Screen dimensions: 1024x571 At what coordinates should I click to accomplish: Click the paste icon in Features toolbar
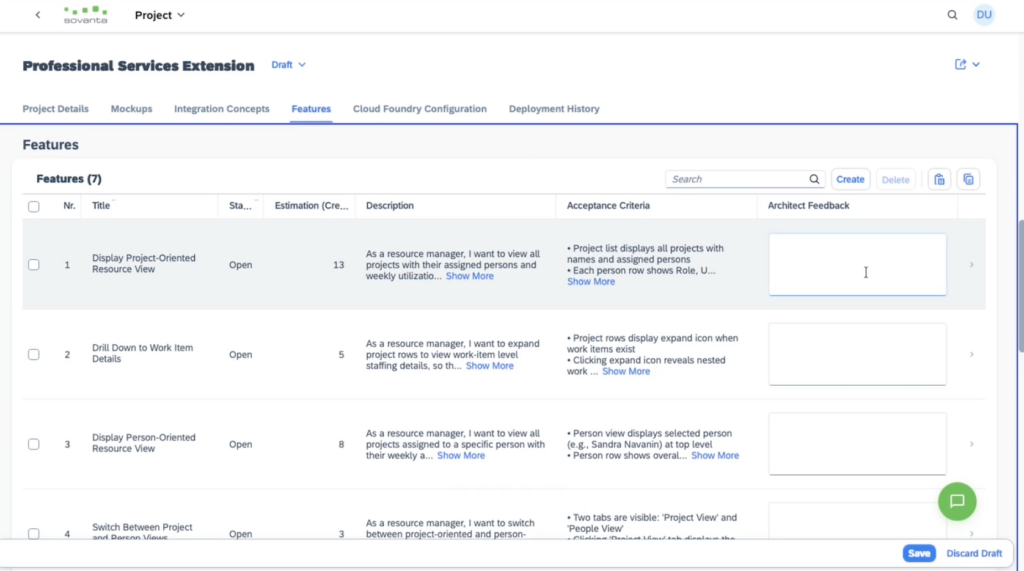click(939, 179)
